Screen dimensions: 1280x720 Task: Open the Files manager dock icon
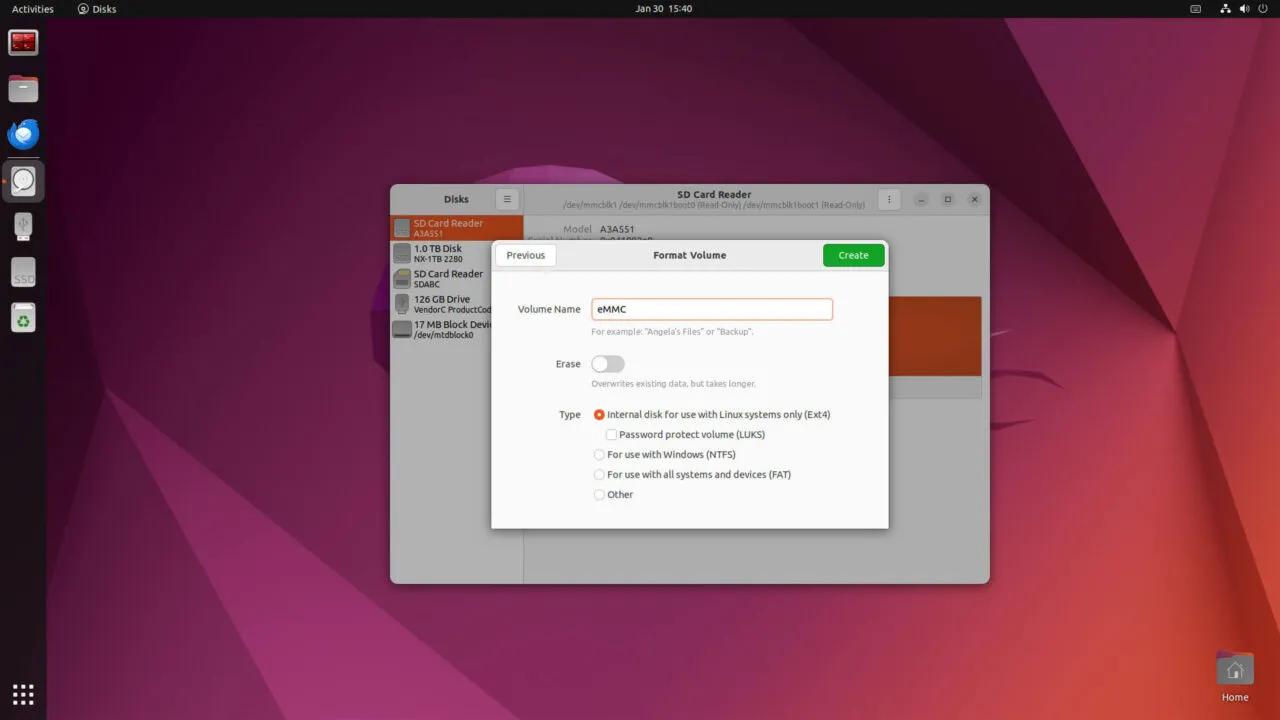pos(23,88)
